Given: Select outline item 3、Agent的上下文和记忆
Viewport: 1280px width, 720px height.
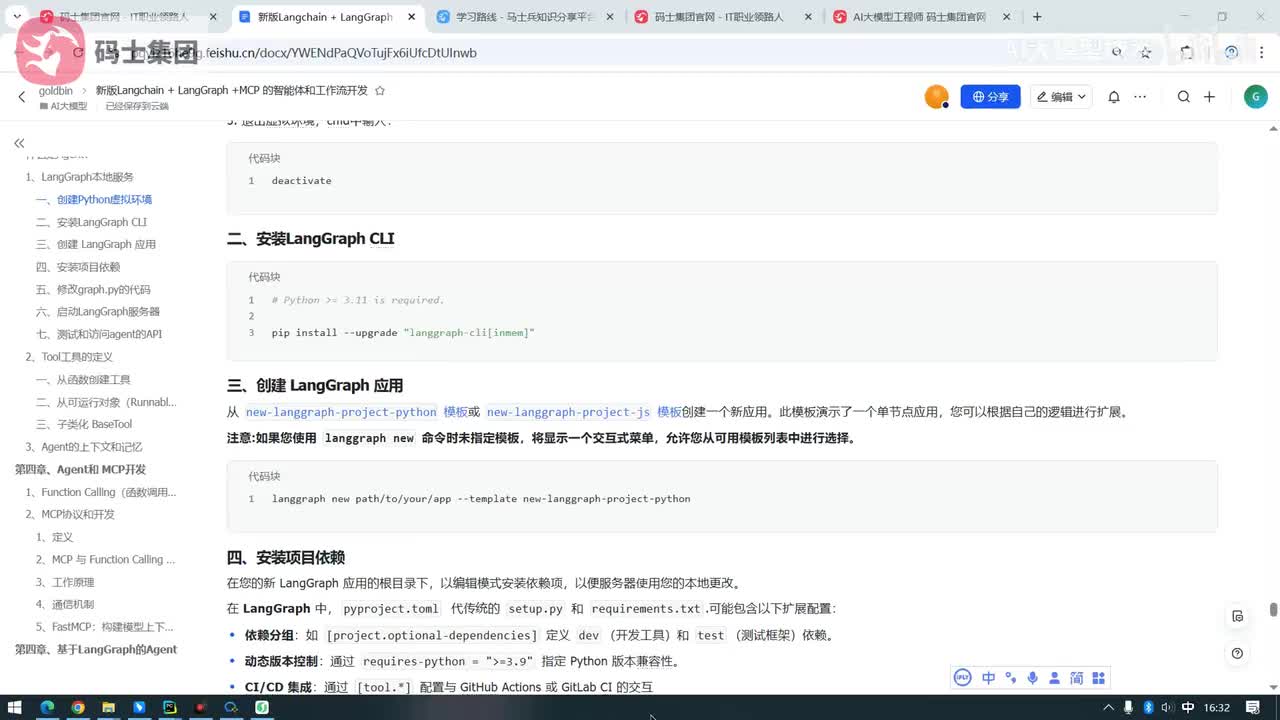Looking at the screenshot, I should click(x=84, y=447).
